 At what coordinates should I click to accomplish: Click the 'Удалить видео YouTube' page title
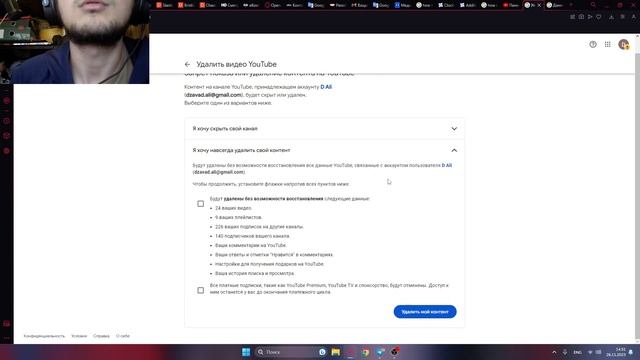236,64
